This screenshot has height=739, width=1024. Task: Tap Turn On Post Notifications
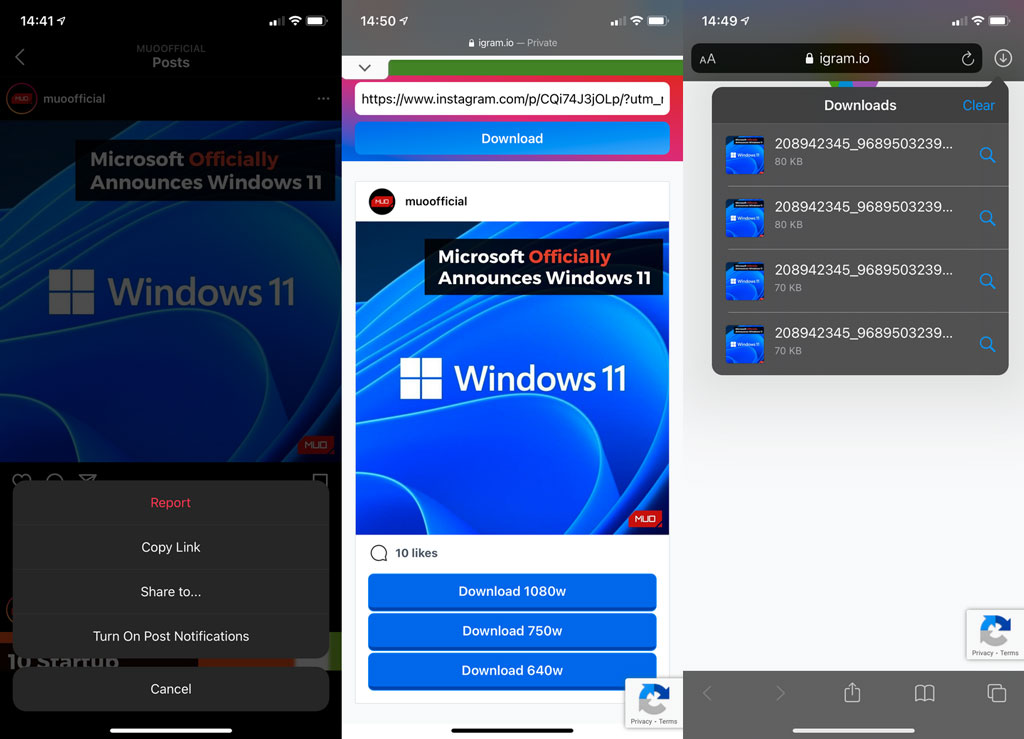pyautogui.click(x=171, y=636)
